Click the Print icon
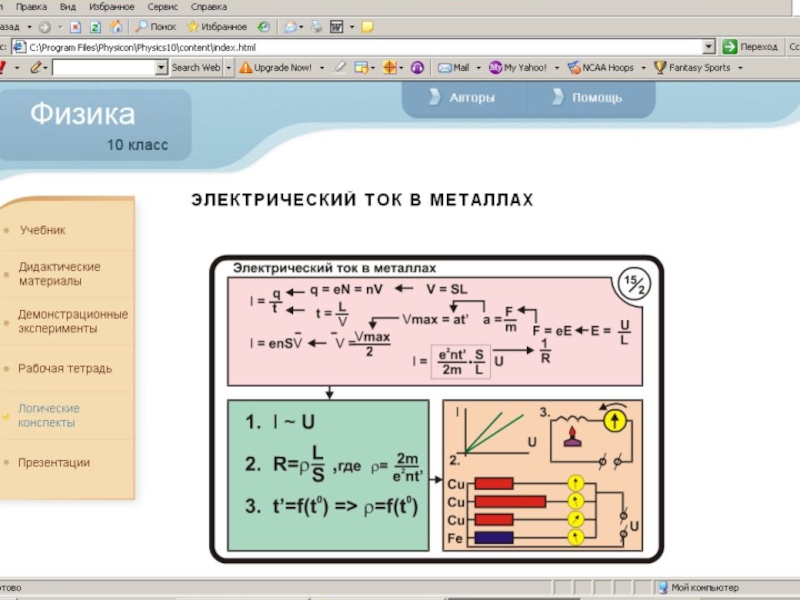The height and width of the screenshot is (600, 800). (316, 27)
